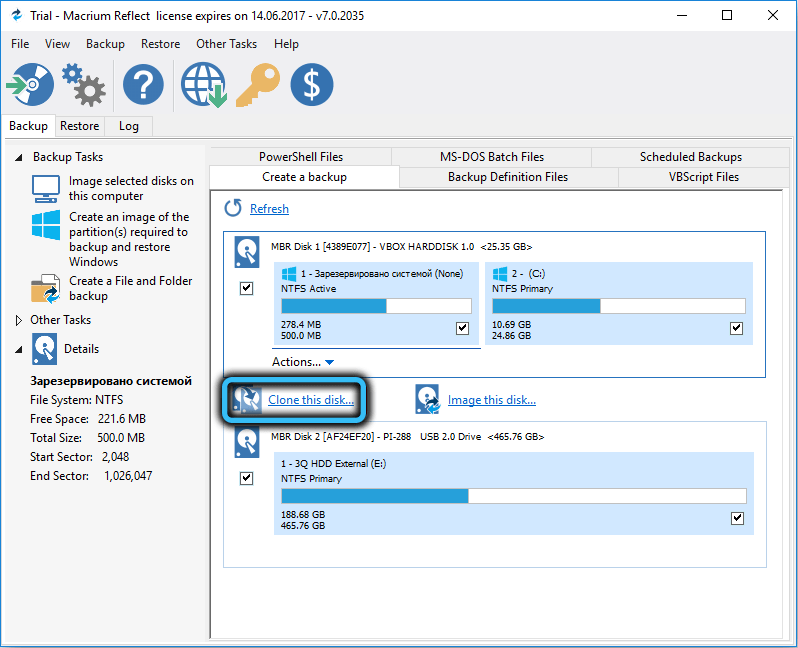798x648 pixels.
Task: Click the MBR Disk 2 drive icon
Action: coord(247,442)
